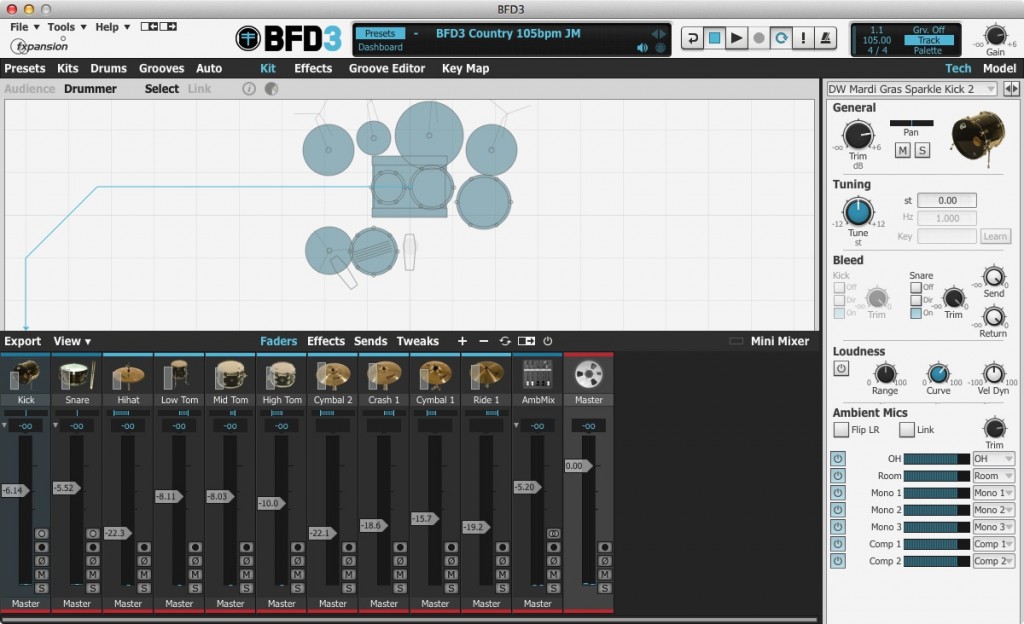Stop playback with the blue Stop button
Image resolution: width=1024 pixels, height=624 pixels.
714,39
